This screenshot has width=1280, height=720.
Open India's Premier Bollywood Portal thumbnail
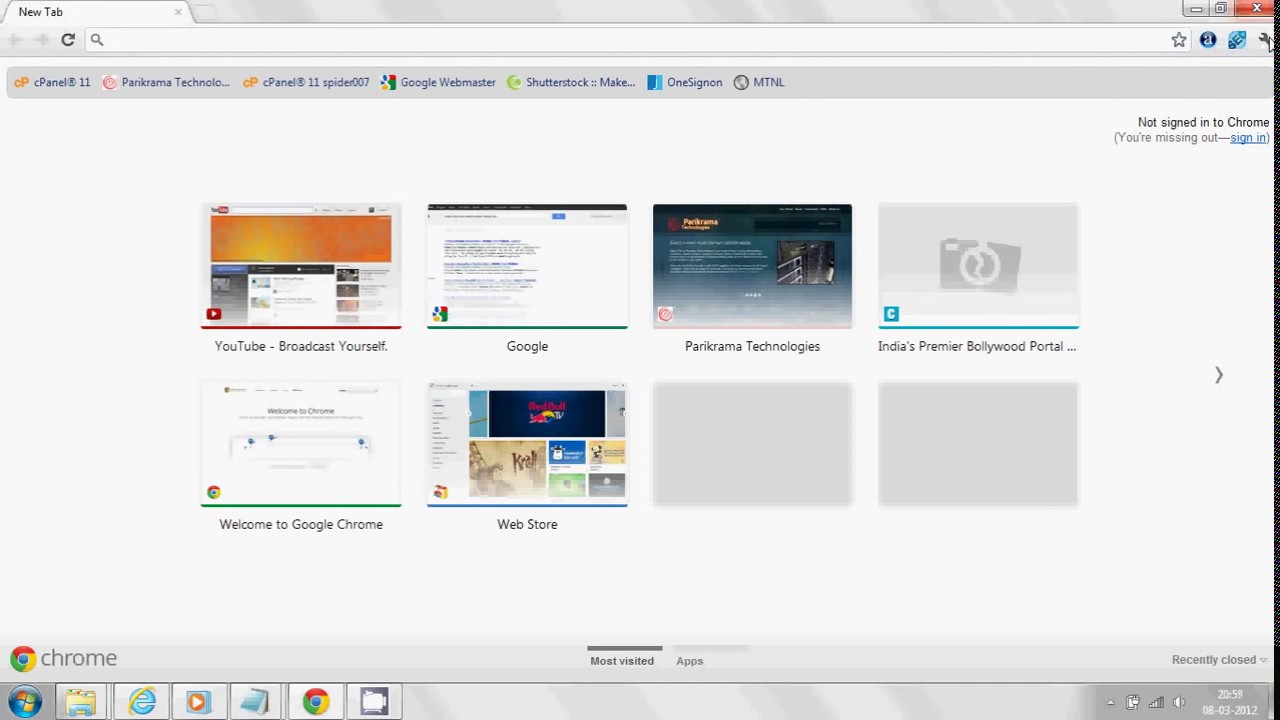pos(978,266)
